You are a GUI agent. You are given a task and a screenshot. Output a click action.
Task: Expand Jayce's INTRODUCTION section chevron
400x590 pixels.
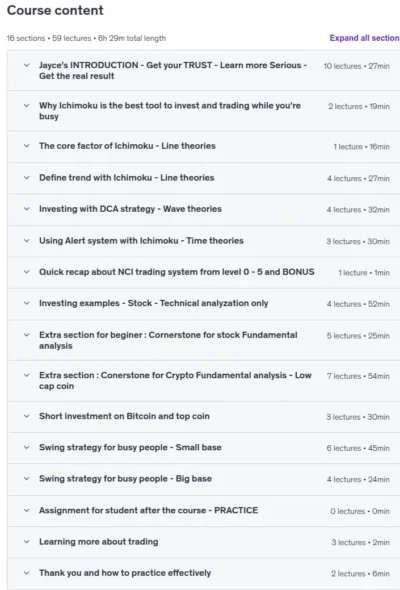point(26,65)
